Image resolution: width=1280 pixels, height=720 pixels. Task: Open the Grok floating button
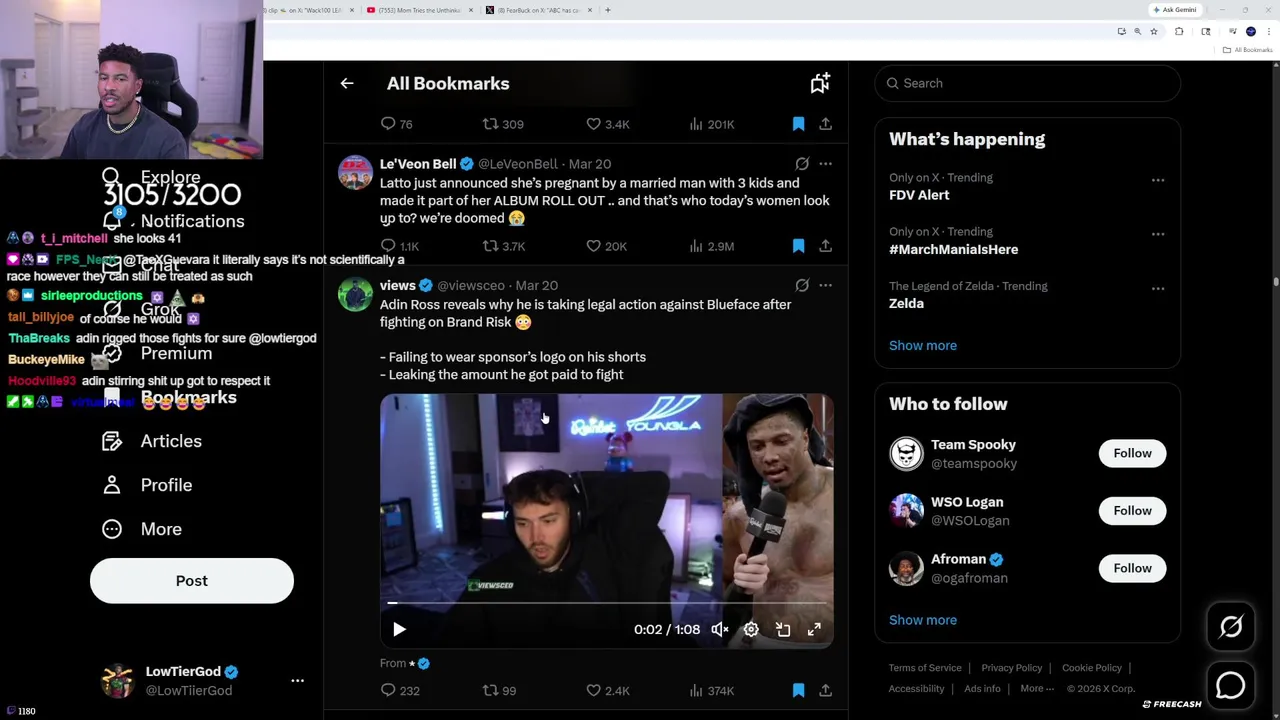1230,627
